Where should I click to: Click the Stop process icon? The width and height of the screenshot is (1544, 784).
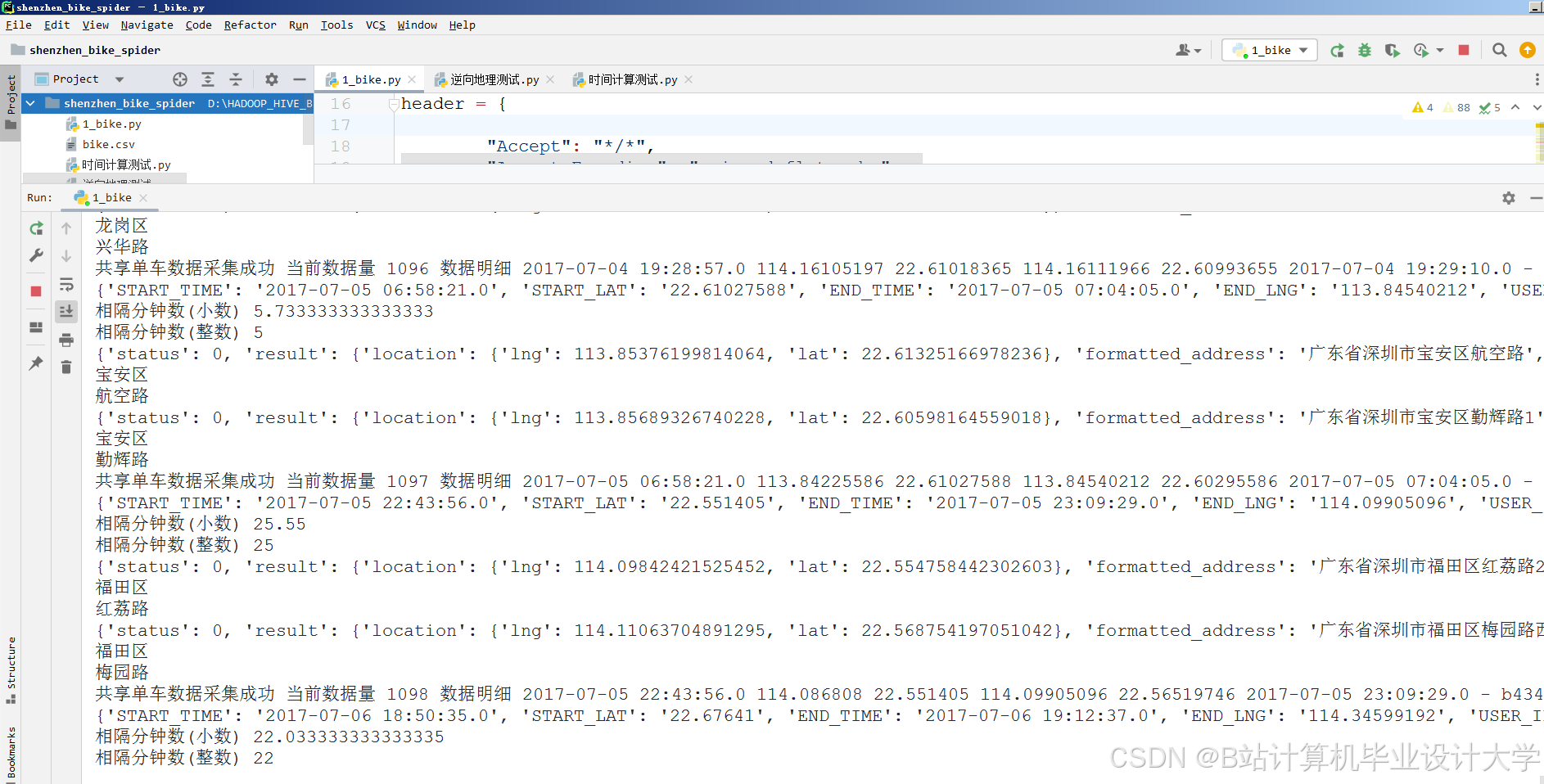[x=1465, y=50]
